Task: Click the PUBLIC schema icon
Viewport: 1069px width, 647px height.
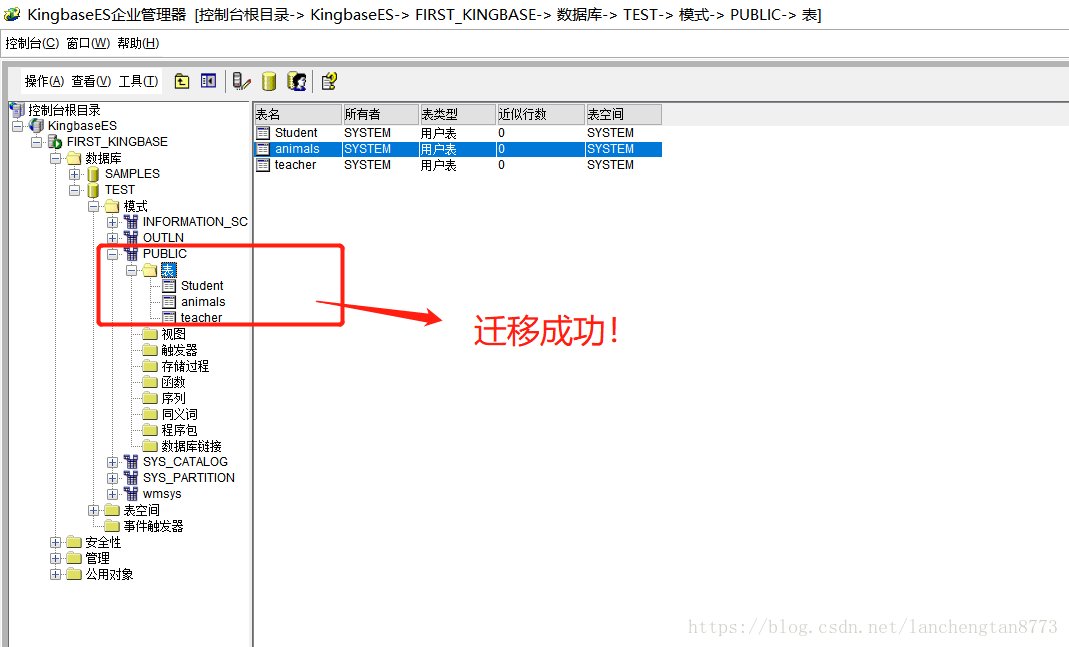Action: [x=131, y=254]
